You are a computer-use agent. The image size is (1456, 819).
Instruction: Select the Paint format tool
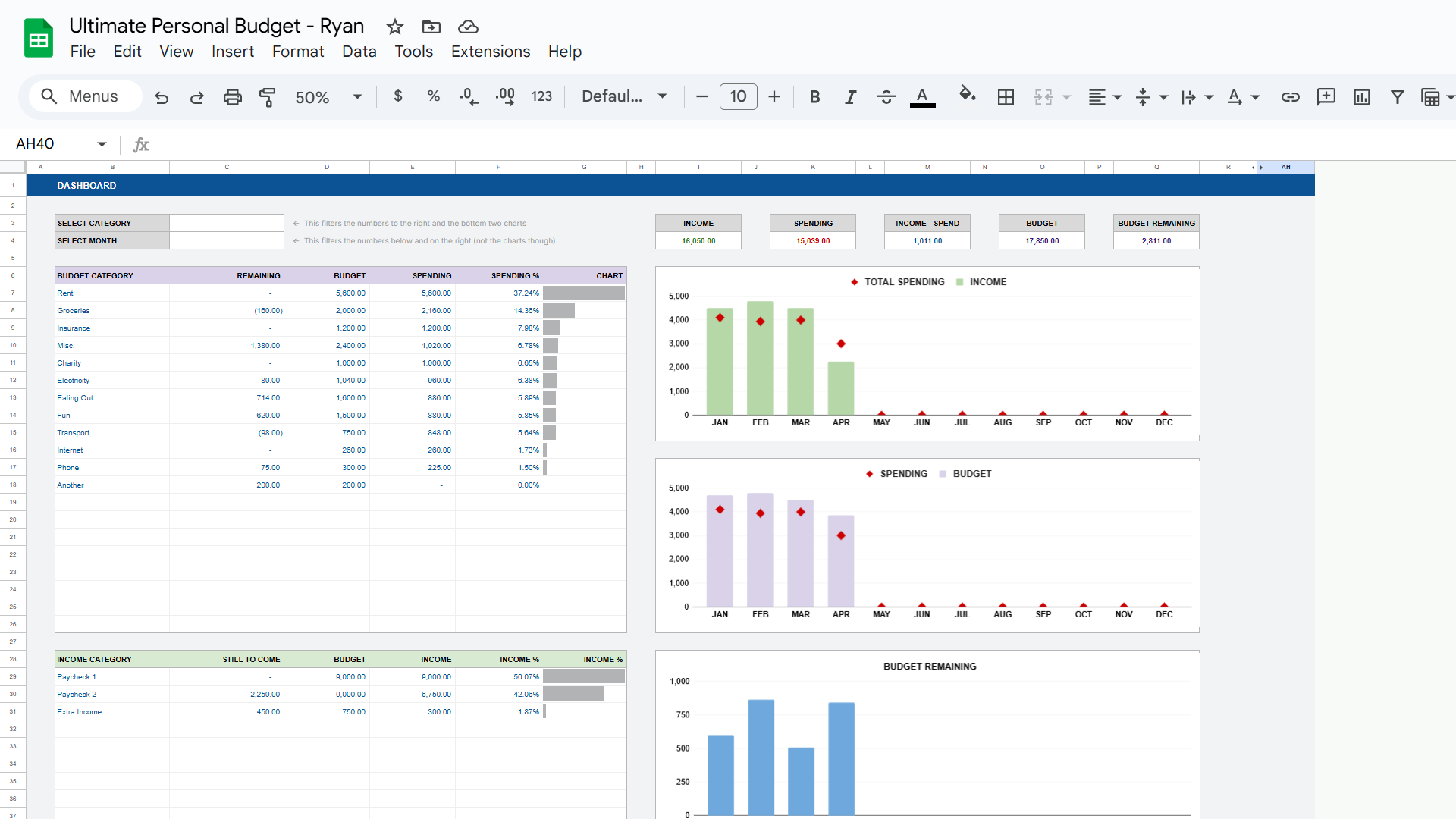(267, 97)
